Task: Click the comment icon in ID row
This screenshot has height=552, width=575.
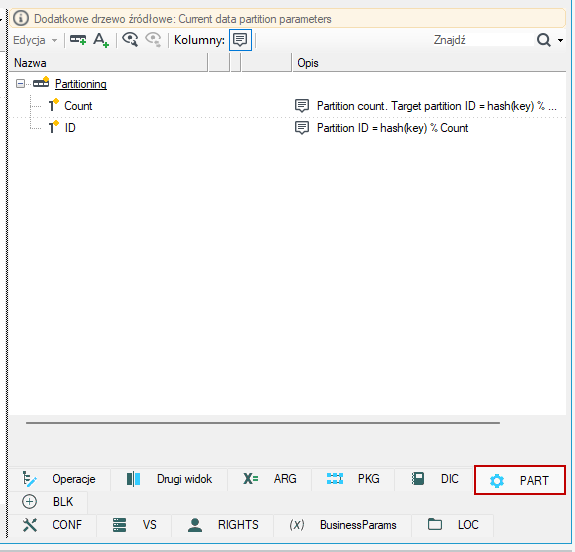Action: click(302, 128)
